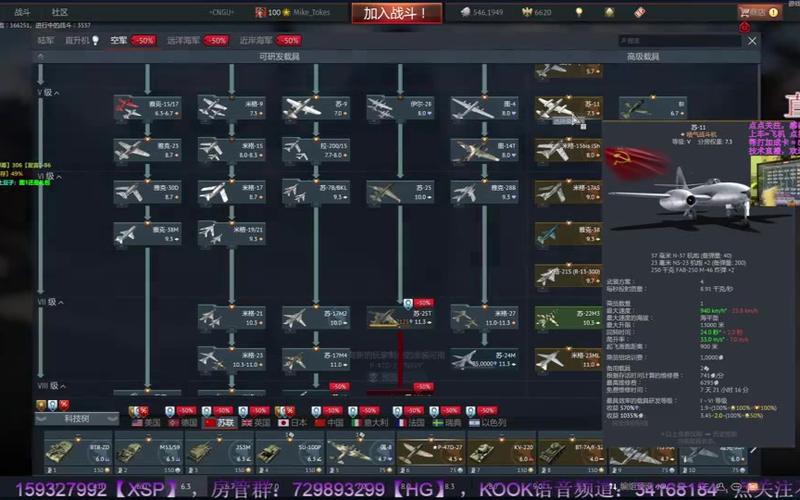Viewport: 800px width, 500px height.
Task: Select the Su-25 attack aircraft card
Action: click(x=400, y=192)
